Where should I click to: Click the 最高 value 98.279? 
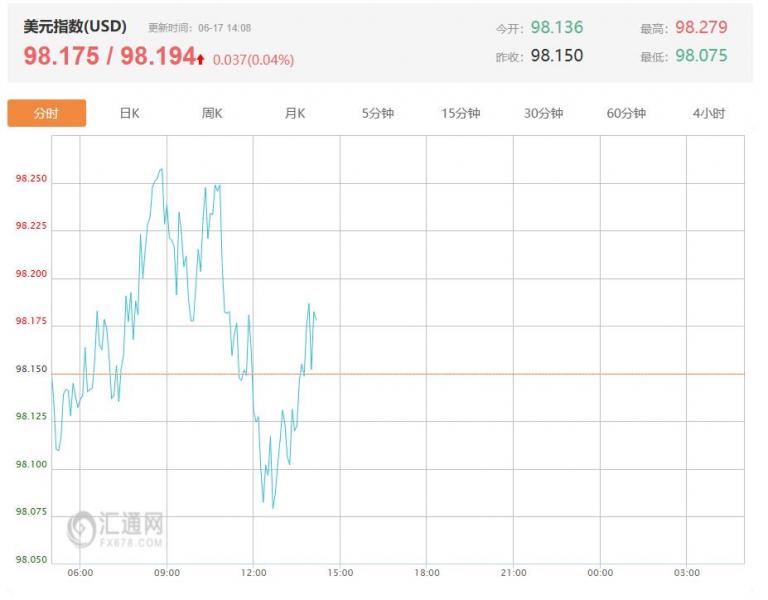pyautogui.click(x=701, y=27)
